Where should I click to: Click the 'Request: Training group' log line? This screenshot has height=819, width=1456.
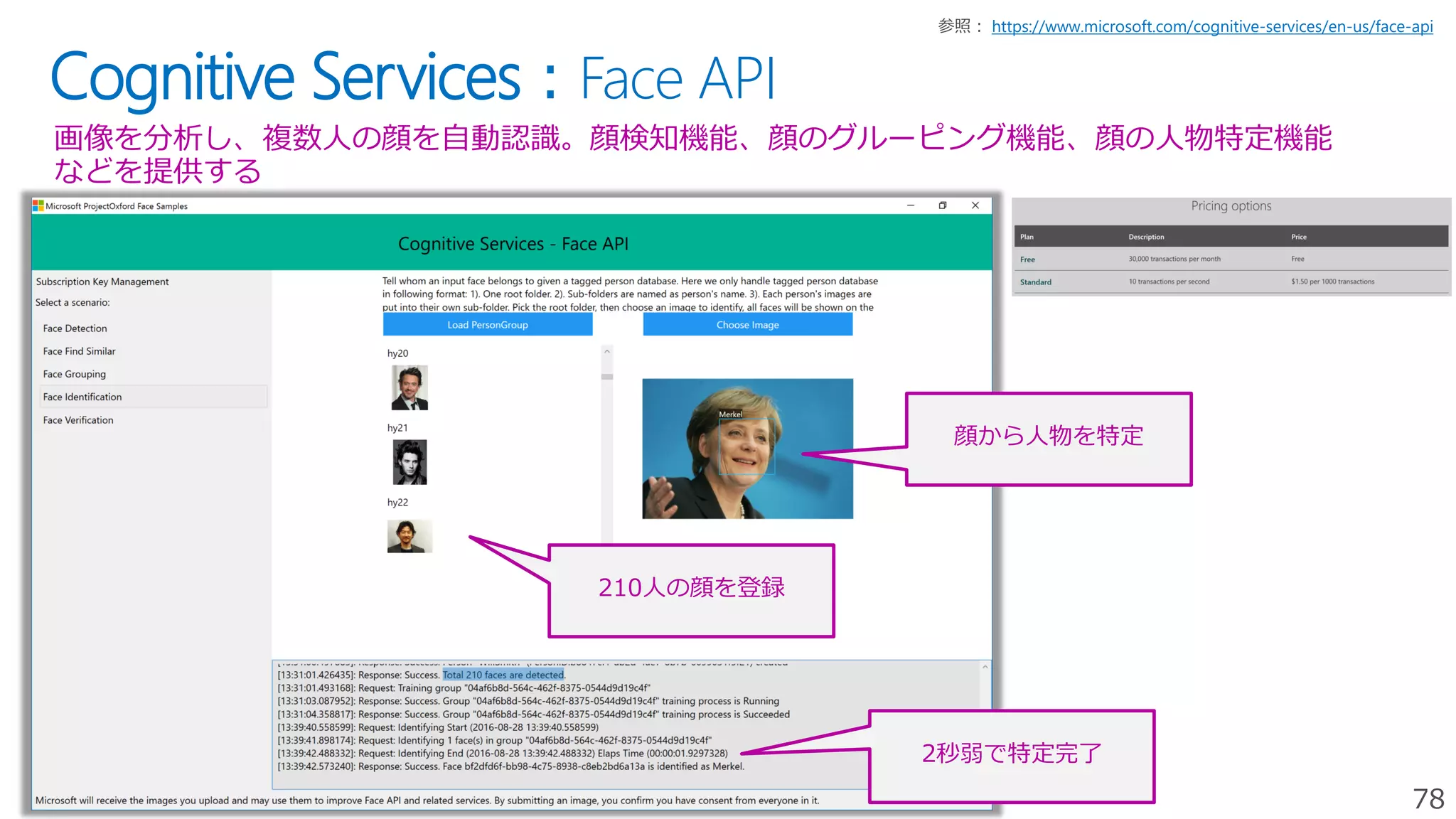[x=464, y=688]
